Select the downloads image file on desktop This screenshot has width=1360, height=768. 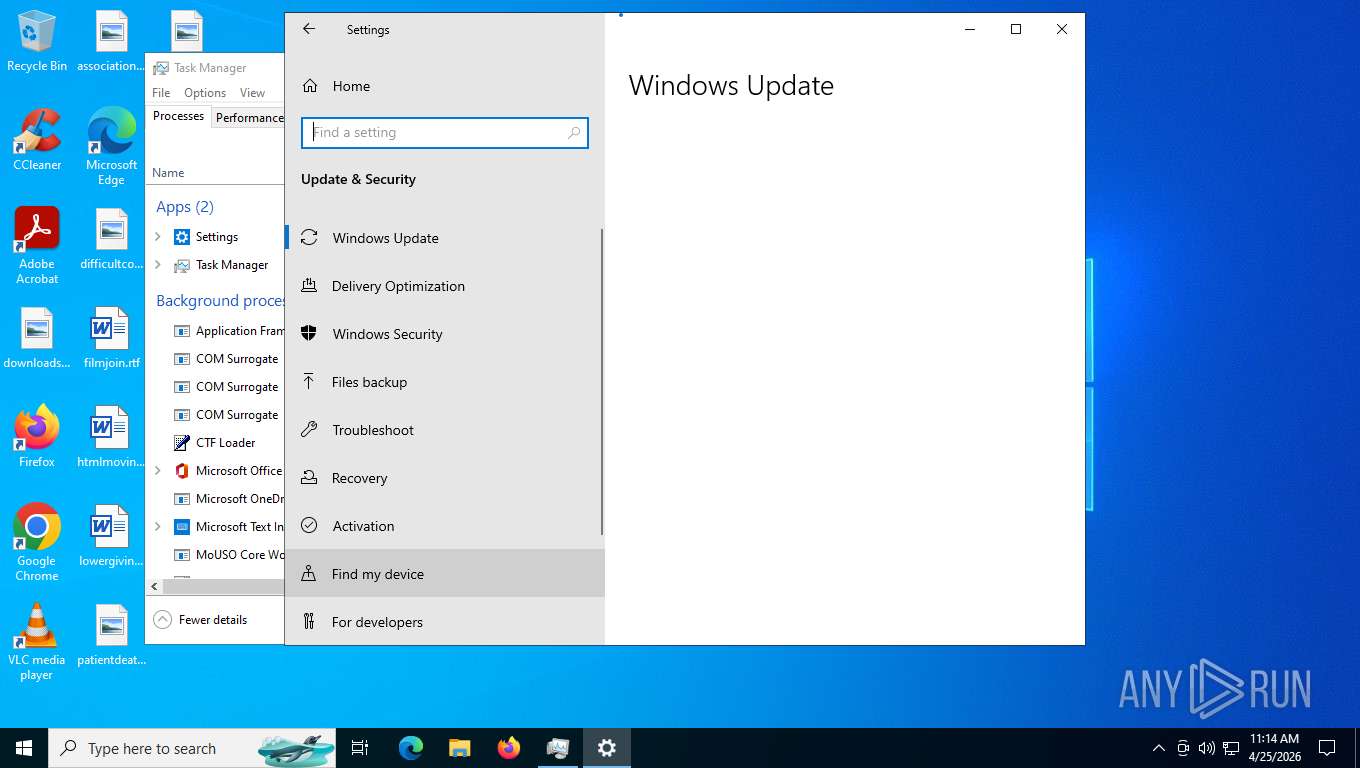click(x=37, y=339)
